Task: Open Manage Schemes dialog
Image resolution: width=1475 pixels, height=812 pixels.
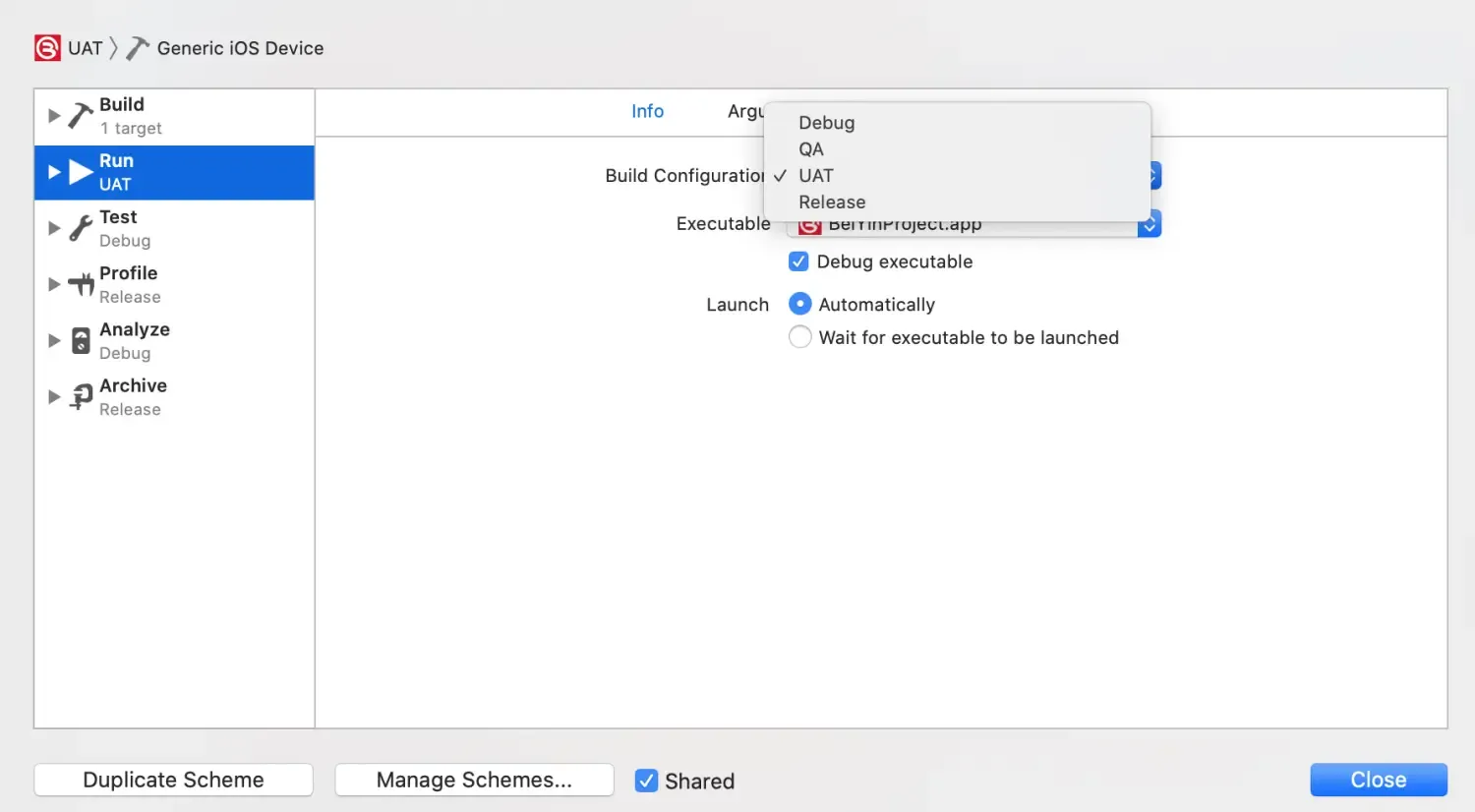Action: point(474,780)
